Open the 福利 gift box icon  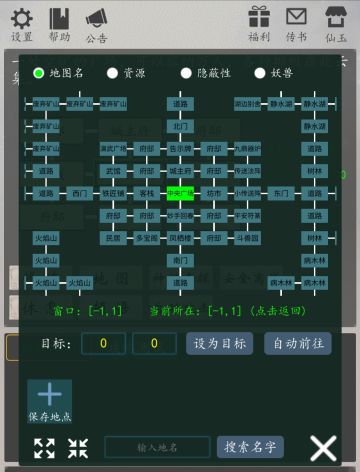pyautogui.click(x=259, y=17)
